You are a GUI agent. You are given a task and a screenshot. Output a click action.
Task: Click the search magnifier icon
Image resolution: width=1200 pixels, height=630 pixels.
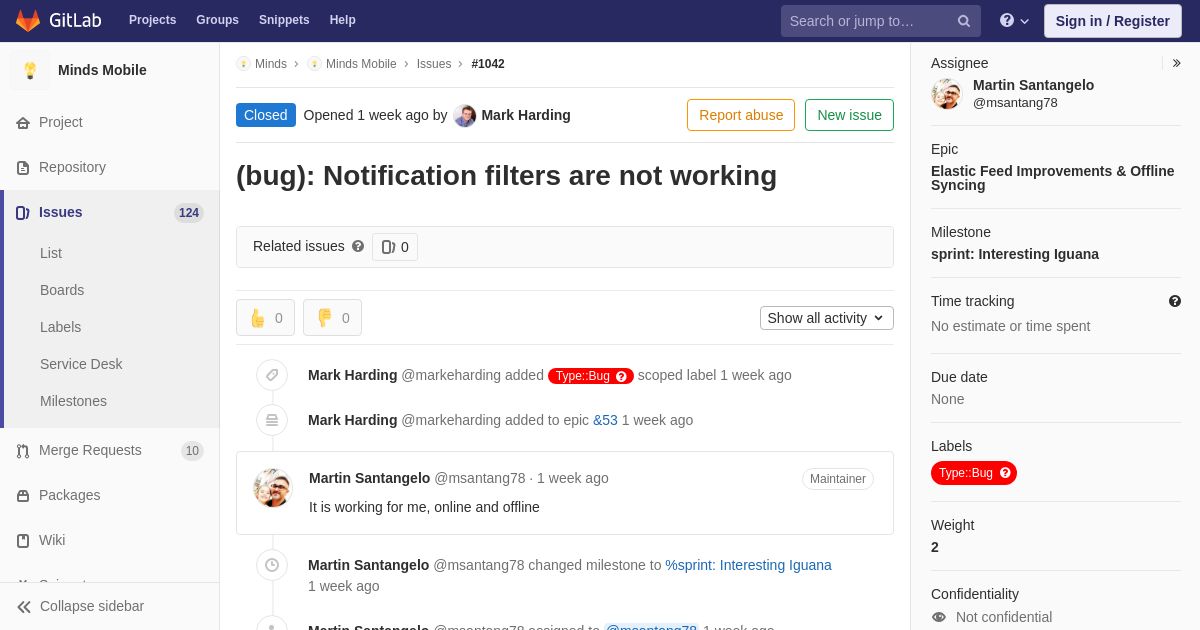964,21
